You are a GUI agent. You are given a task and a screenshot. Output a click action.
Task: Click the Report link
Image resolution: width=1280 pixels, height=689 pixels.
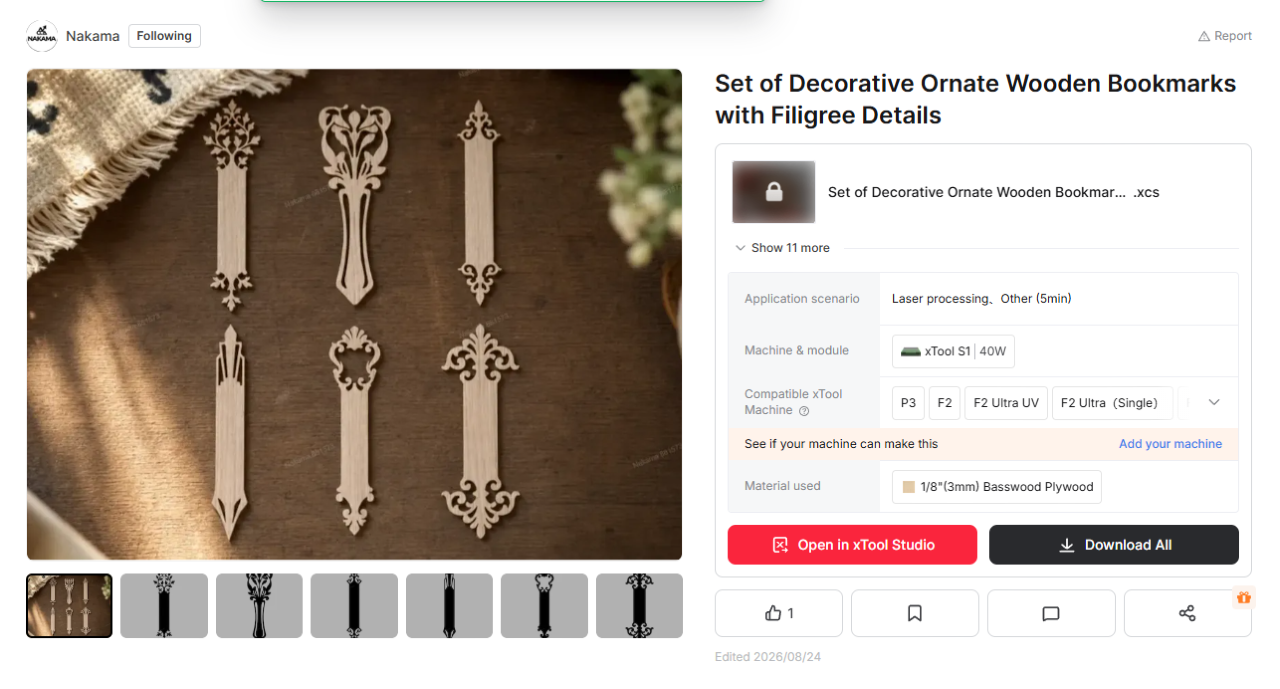(x=1225, y=36)
